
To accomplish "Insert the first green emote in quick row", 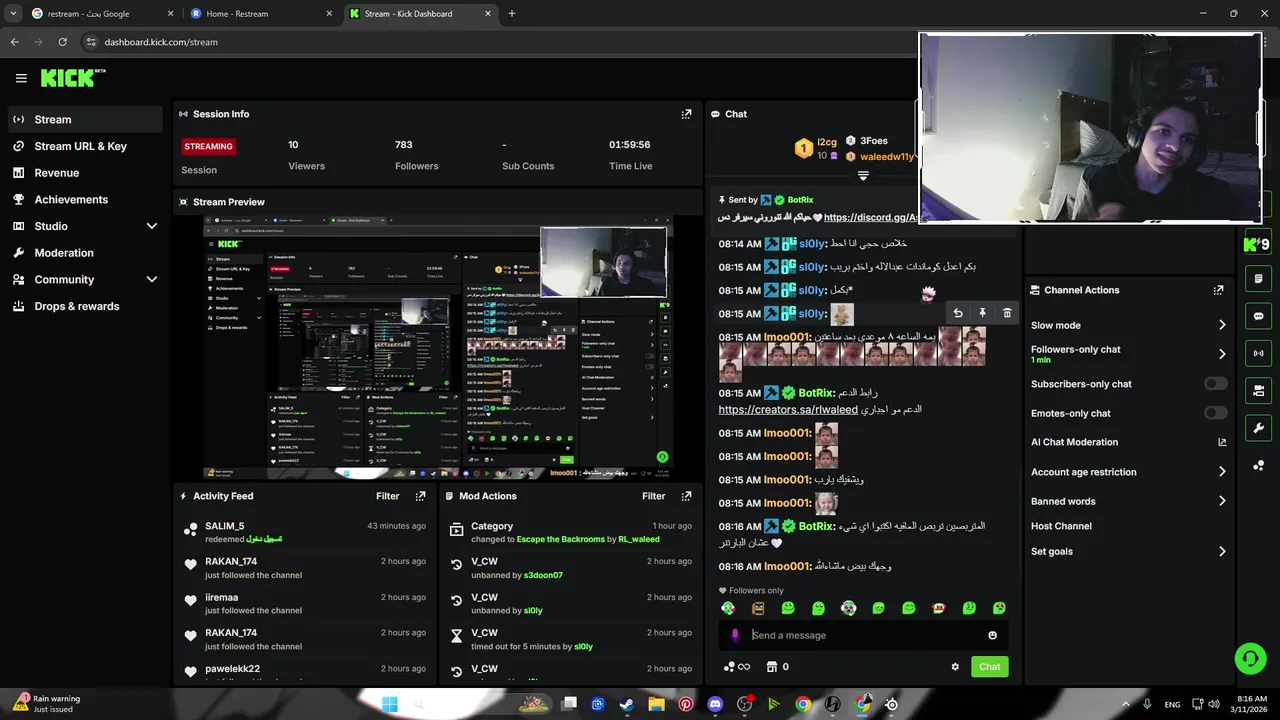I will click(x=728, y=608).
